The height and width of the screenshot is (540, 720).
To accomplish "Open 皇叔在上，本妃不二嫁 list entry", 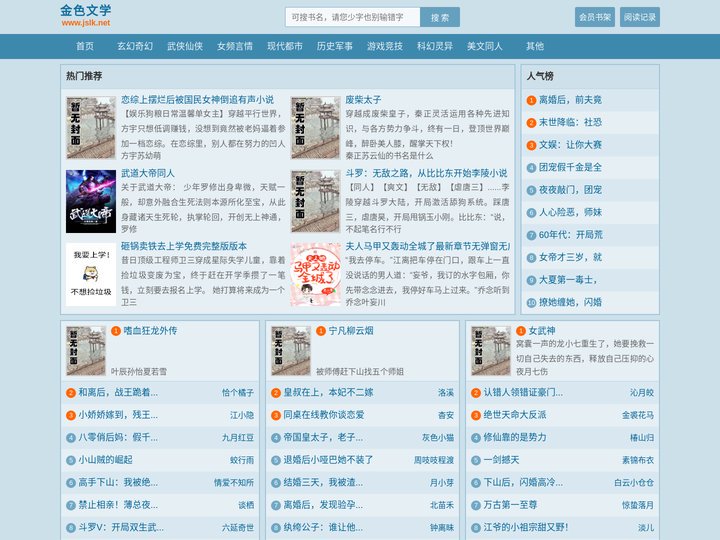I will [328, 392].
